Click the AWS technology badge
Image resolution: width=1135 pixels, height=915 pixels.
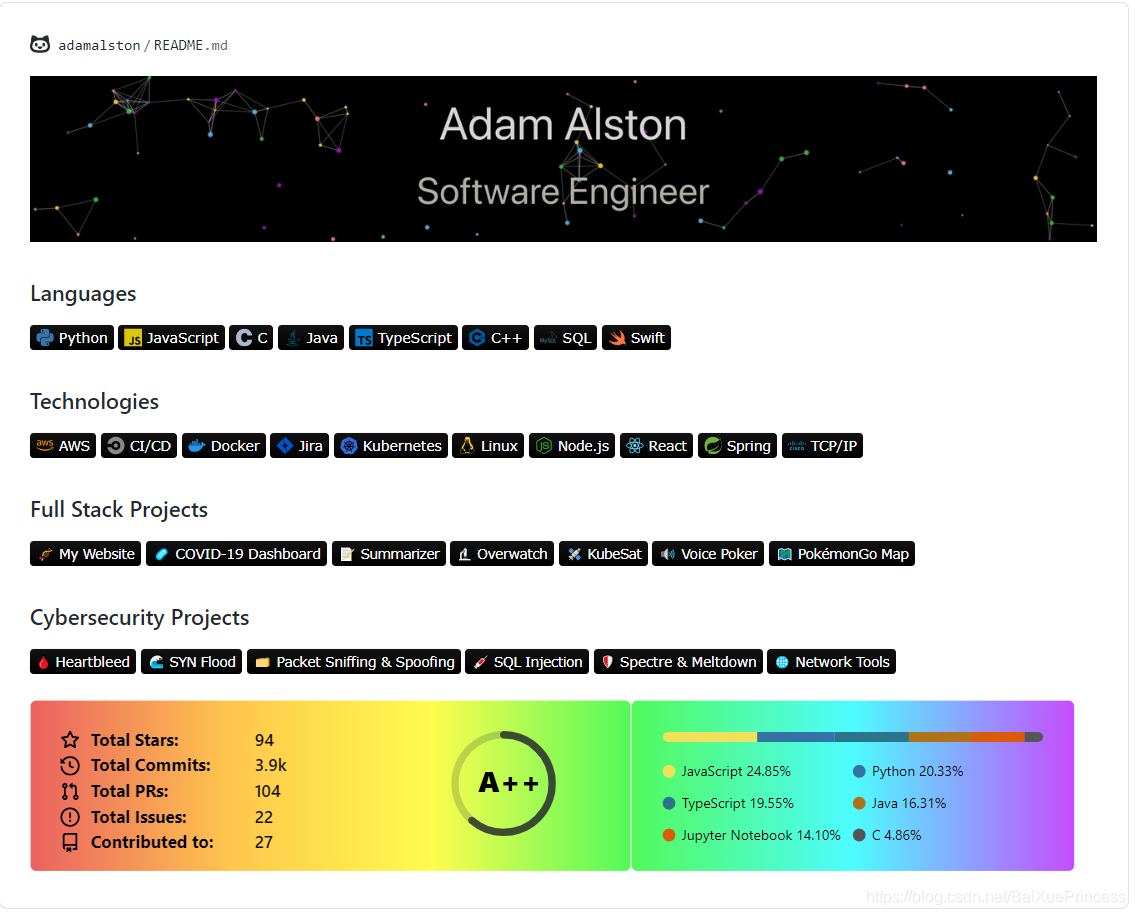coord(63,446)
